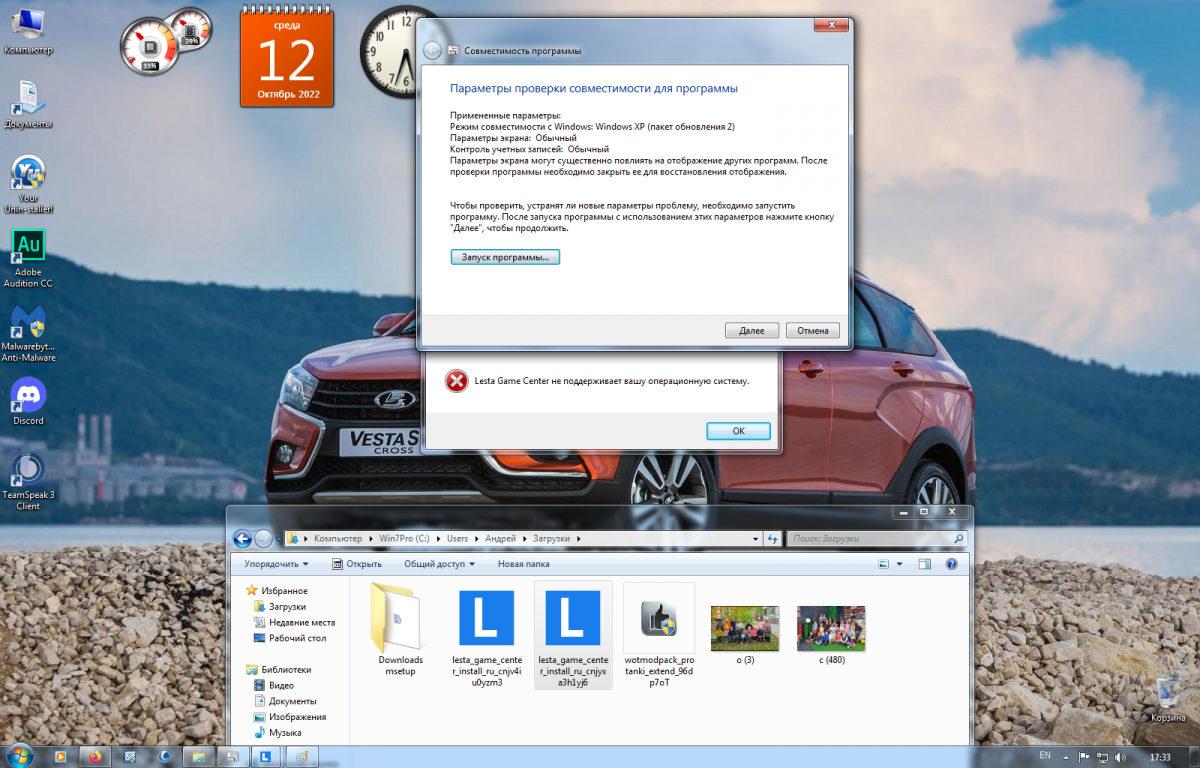Open the Windows Start menu
1200x768 pixels.
click(20, 755)
